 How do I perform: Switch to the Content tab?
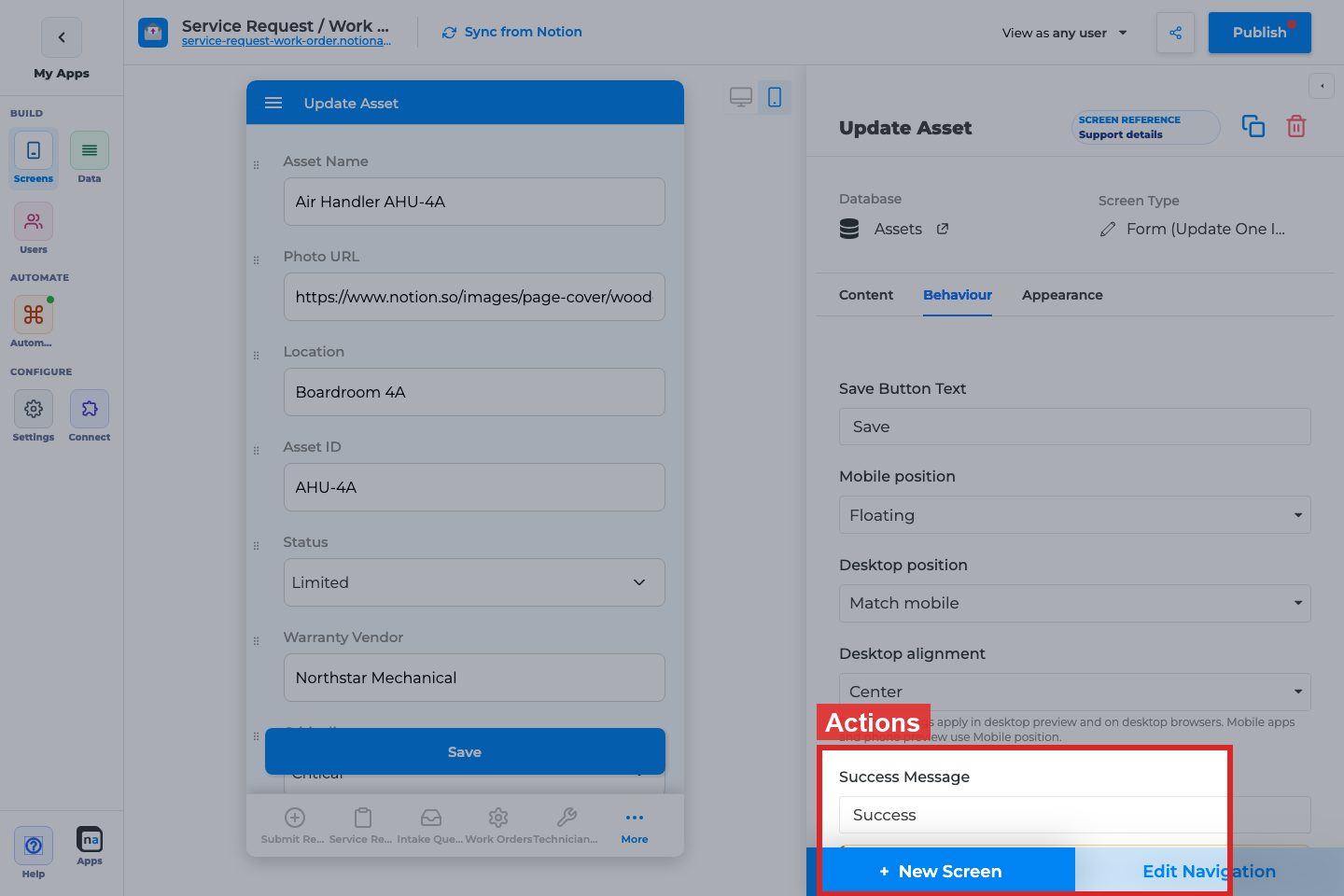point(866,295)
